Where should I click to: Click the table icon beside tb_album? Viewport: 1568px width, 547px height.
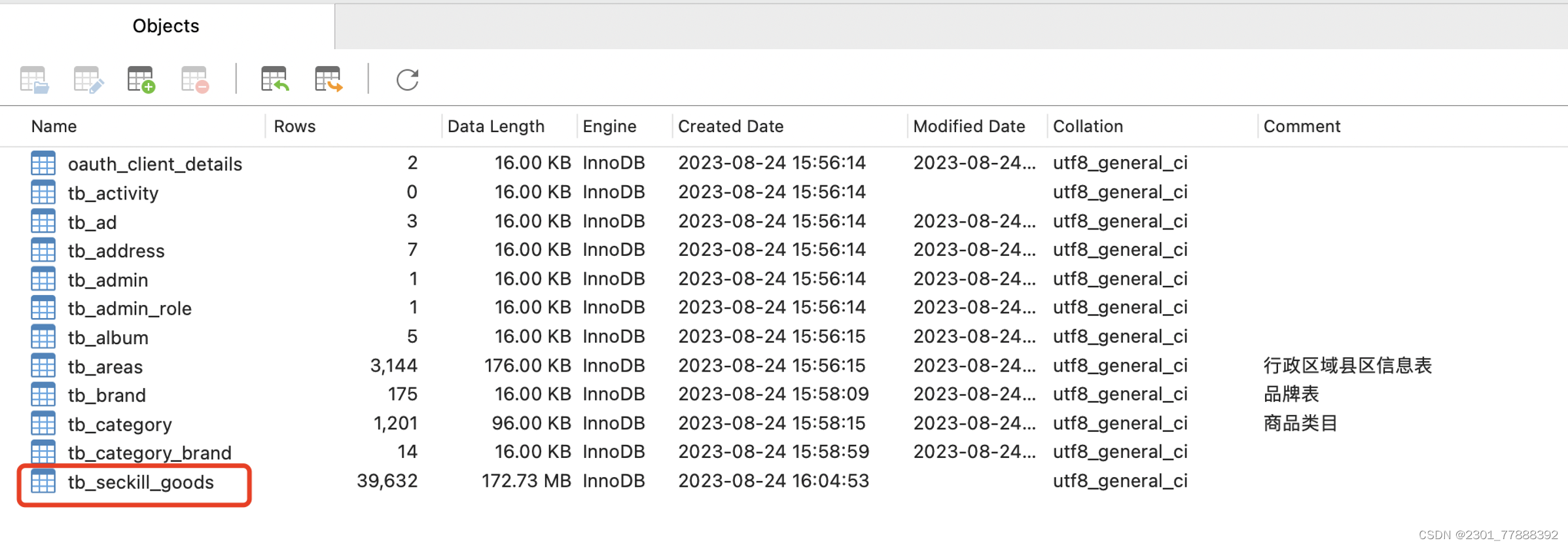point(43,337)
